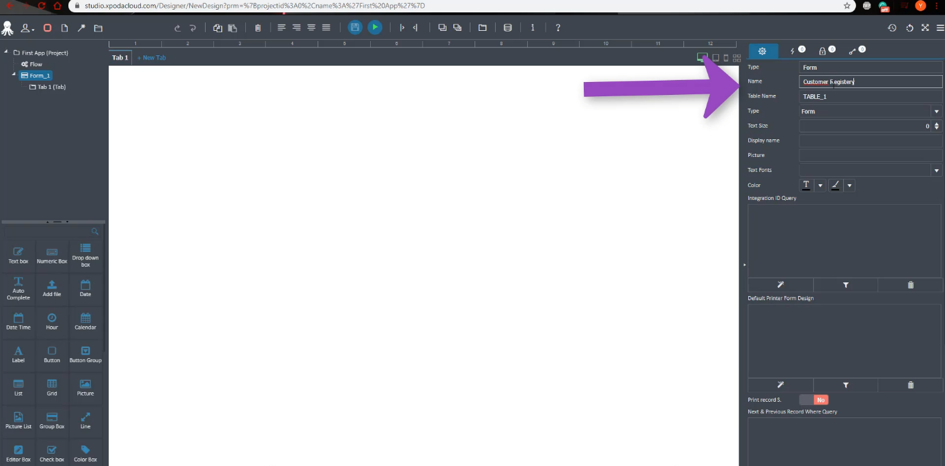Click the fill color swatch button
The image size is (945, 466).
pyautogui.click(x=835, y=186)
